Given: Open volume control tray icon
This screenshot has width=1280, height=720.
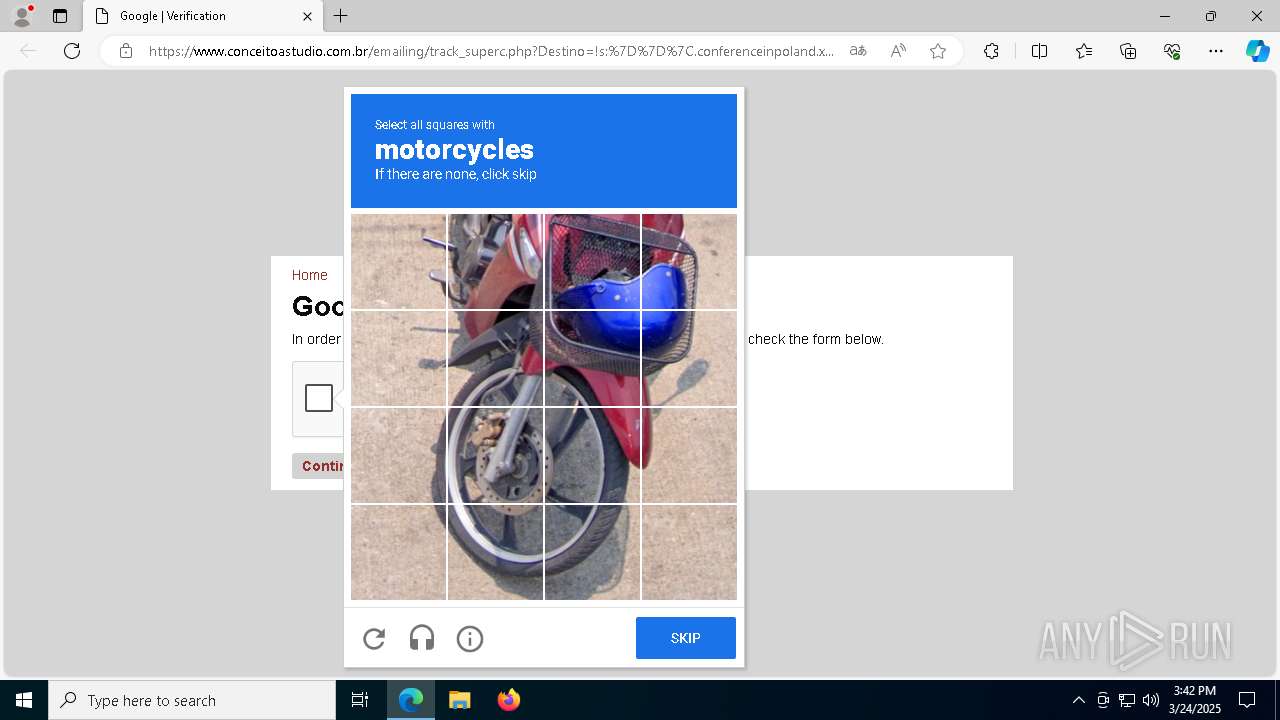Looking at the screenshot, I should click(1150, 700).
